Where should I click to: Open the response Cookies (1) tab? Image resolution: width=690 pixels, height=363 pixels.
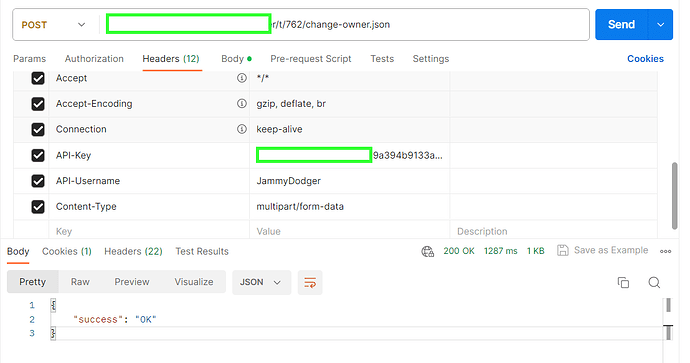[x=66, y=251]
